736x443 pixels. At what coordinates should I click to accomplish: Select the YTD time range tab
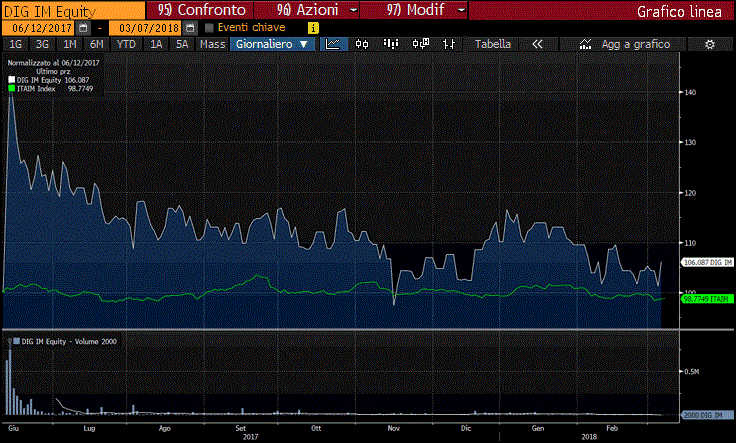(x=126, y=45)
